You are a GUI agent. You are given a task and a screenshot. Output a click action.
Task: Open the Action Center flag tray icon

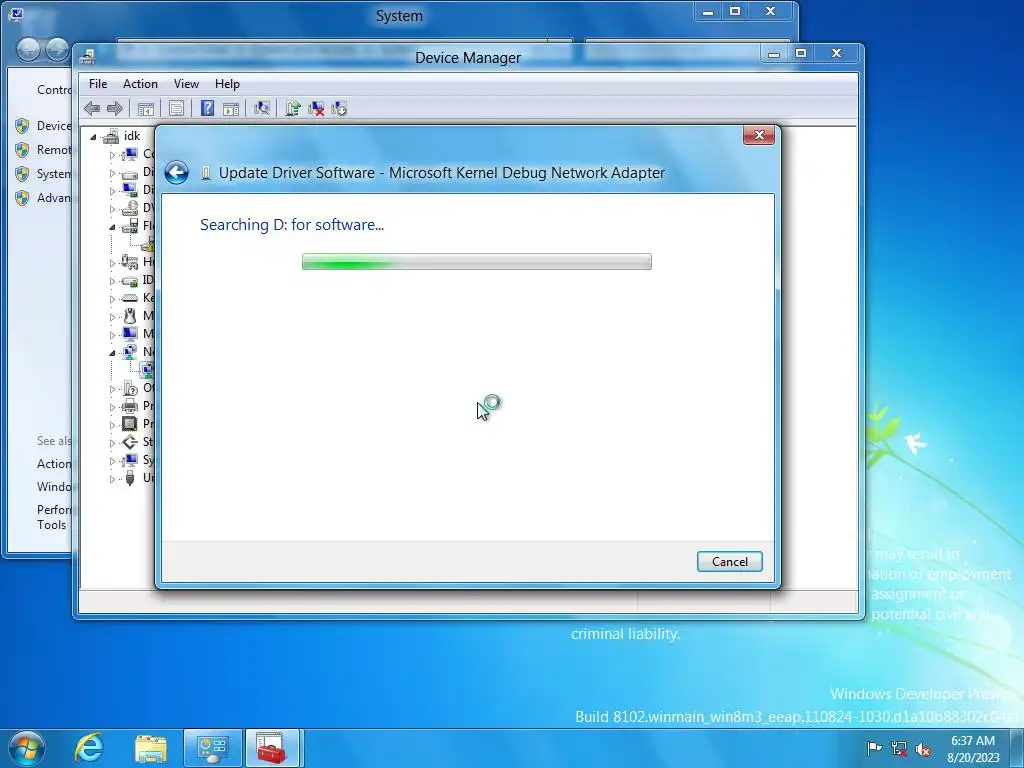(x=874, y=748)
